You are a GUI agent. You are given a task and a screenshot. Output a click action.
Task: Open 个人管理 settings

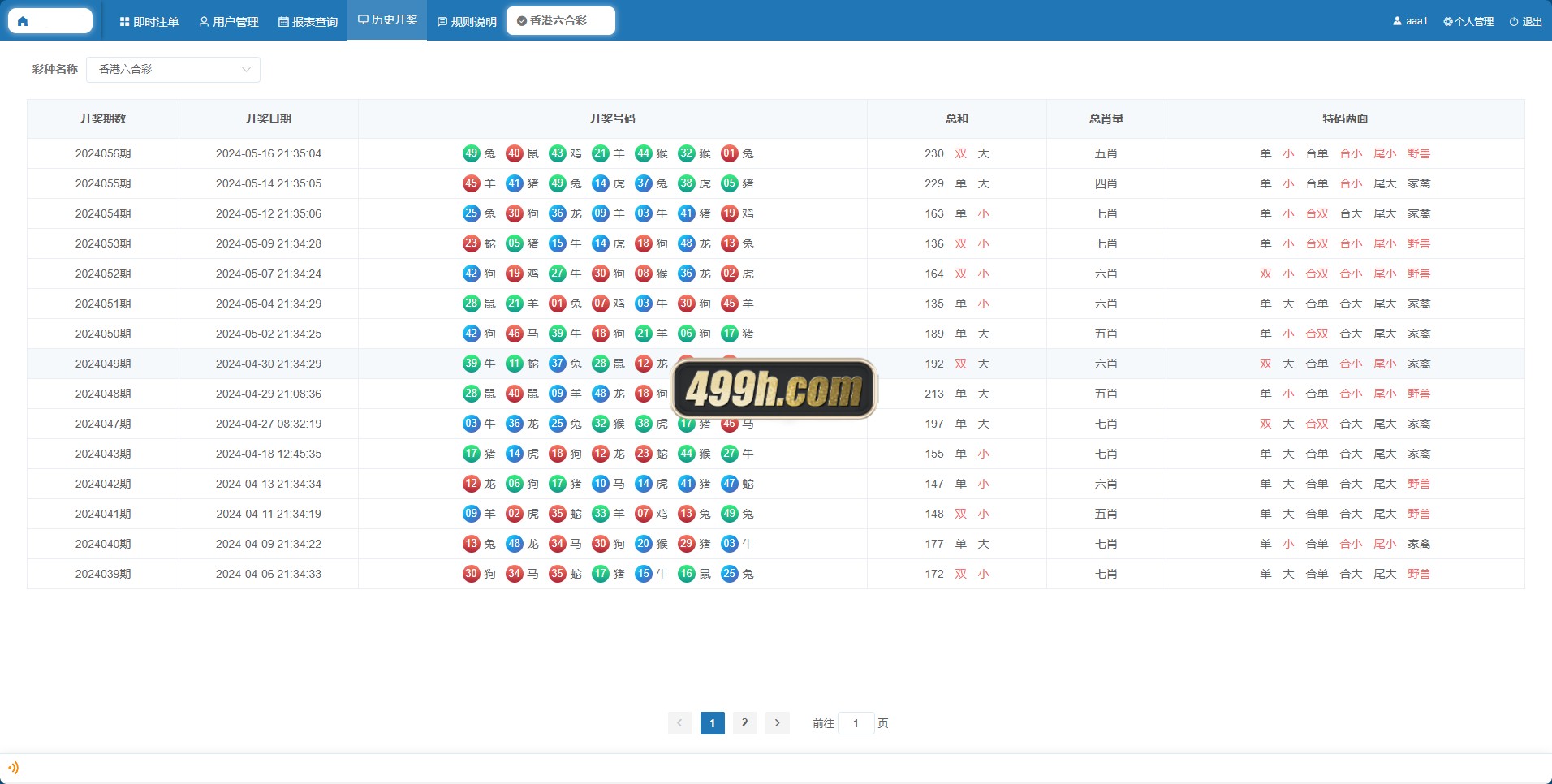(1468, 22)
